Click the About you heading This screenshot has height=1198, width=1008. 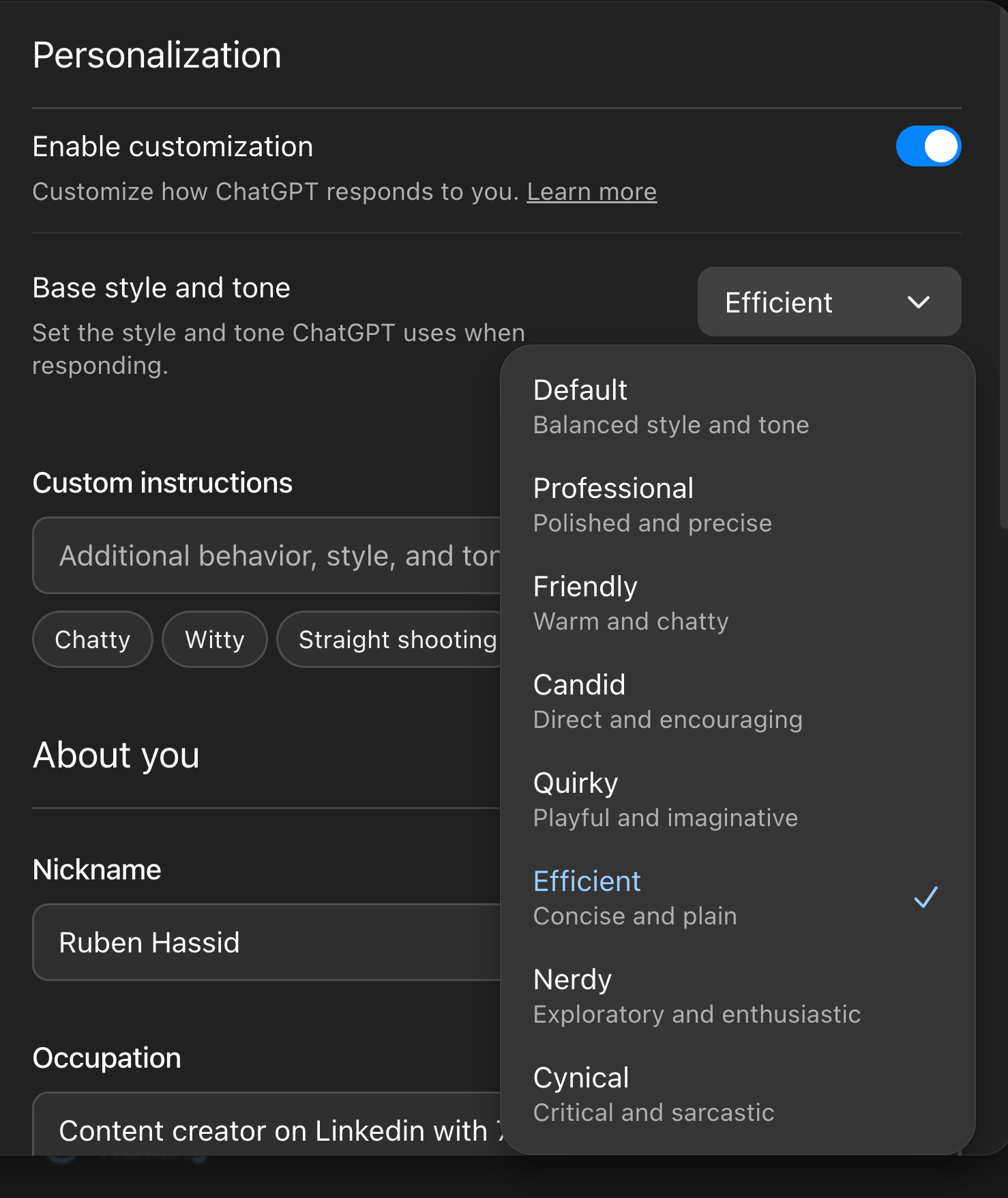tap(116, 755)
